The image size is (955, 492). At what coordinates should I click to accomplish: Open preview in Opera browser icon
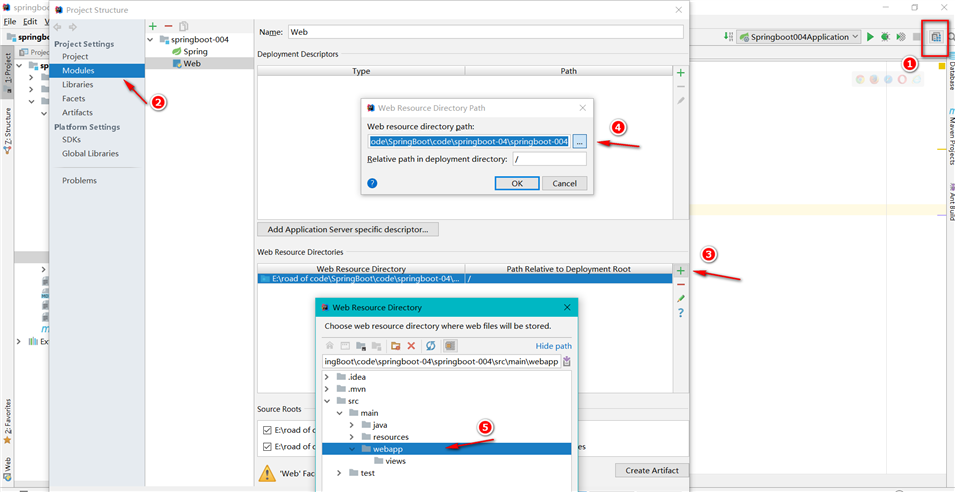[x=902, y=79]
